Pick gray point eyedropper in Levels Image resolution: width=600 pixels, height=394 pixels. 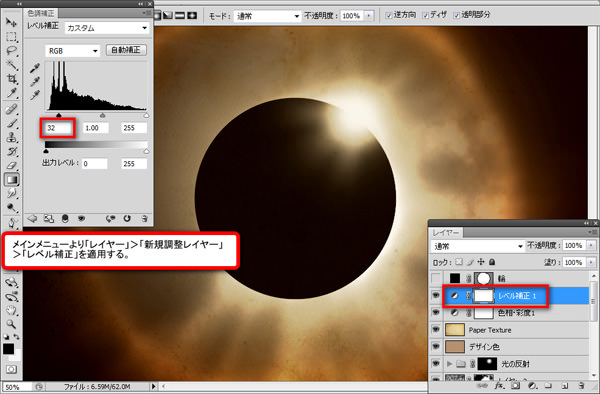[x=35, y=81]
